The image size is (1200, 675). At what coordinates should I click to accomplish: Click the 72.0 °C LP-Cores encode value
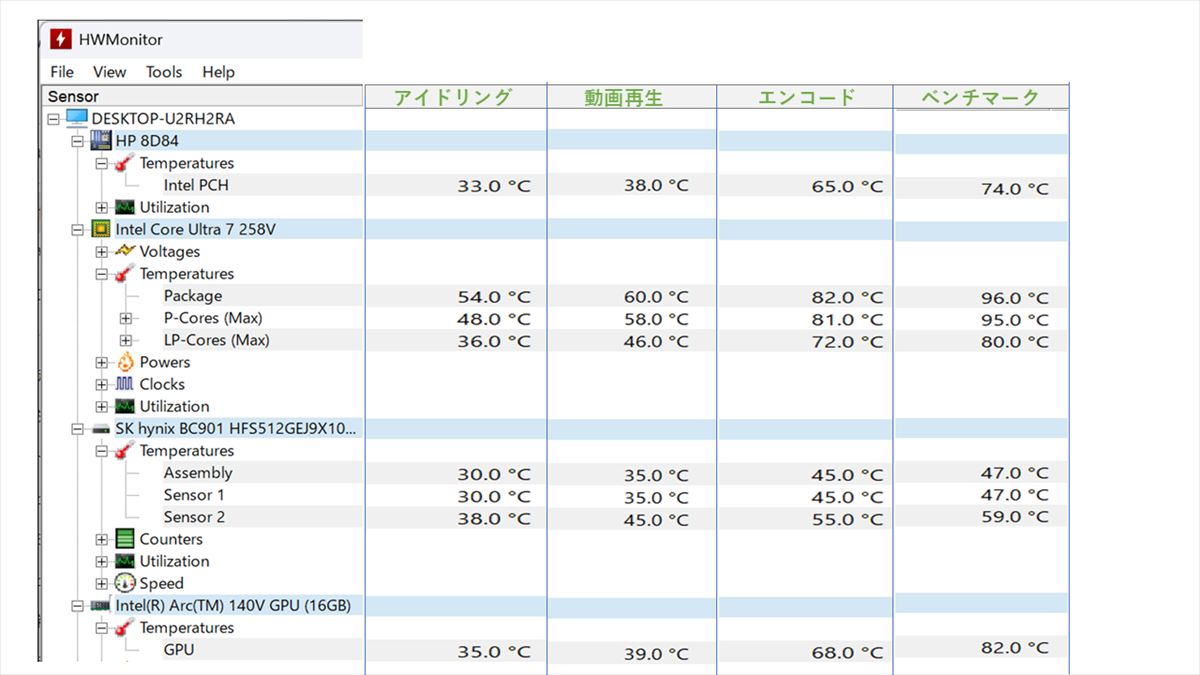click(847, 342)
